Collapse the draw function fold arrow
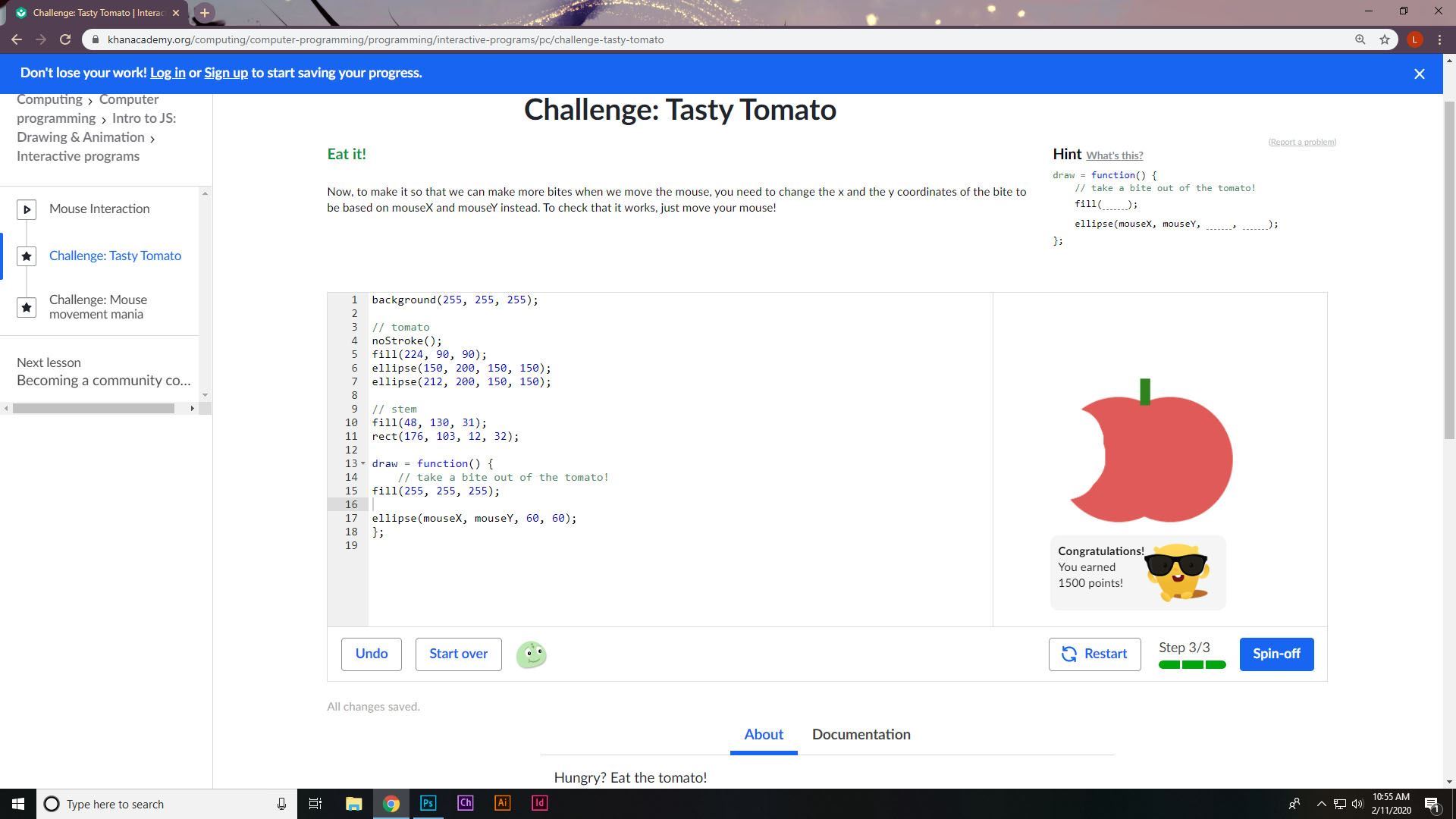The height and width of the screenshot is (819, 1456). [x=363, y=463]
